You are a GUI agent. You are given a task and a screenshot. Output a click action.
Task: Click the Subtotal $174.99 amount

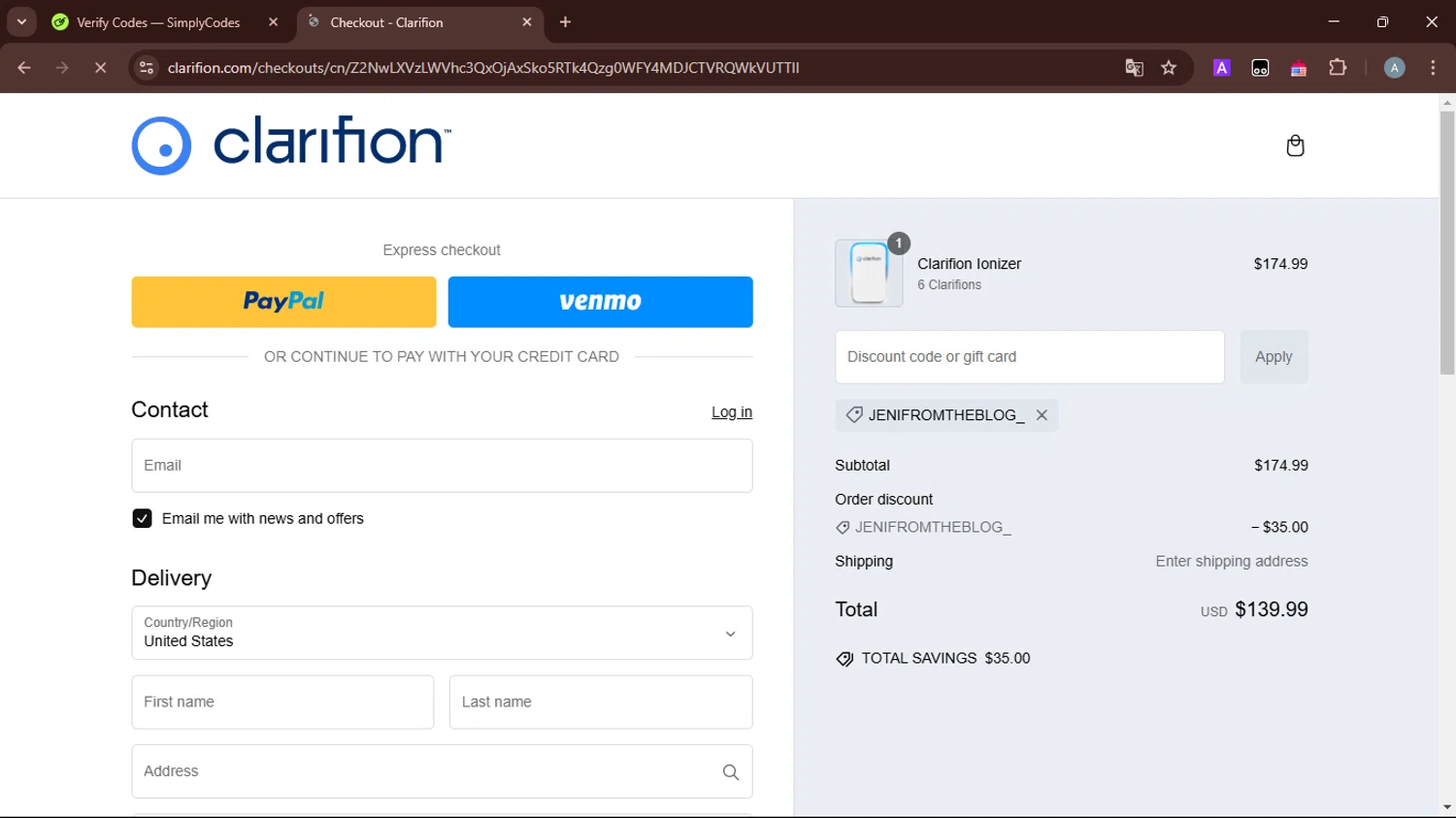[x=1281, y=466]
